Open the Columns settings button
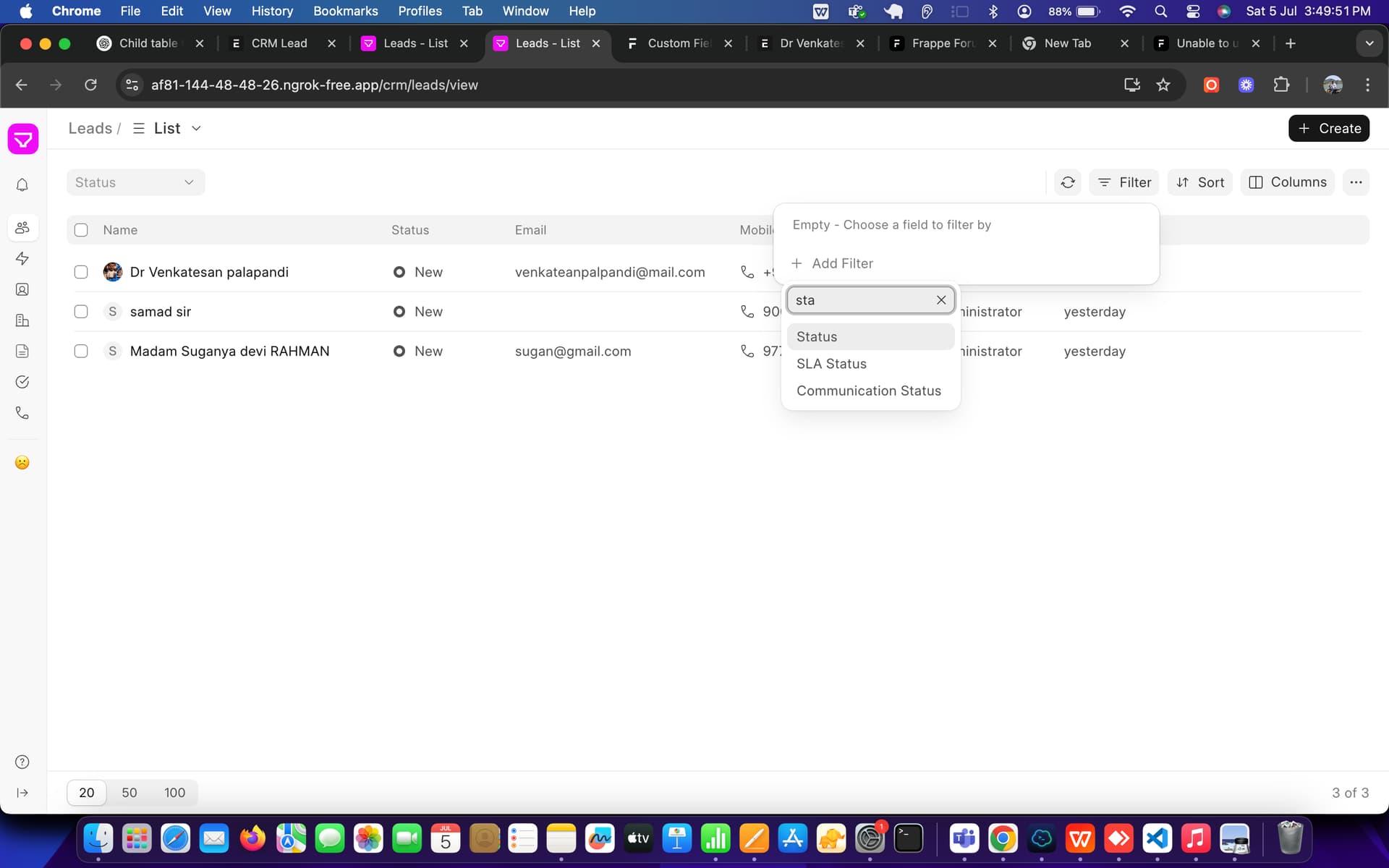Image resolution: width=1389 pixels, height=868 pixels. pos(1288,182)
